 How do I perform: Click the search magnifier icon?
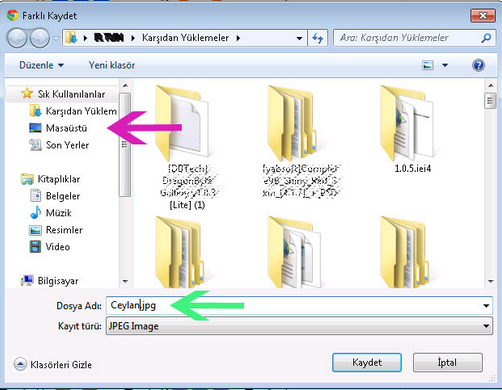[486, 38]
